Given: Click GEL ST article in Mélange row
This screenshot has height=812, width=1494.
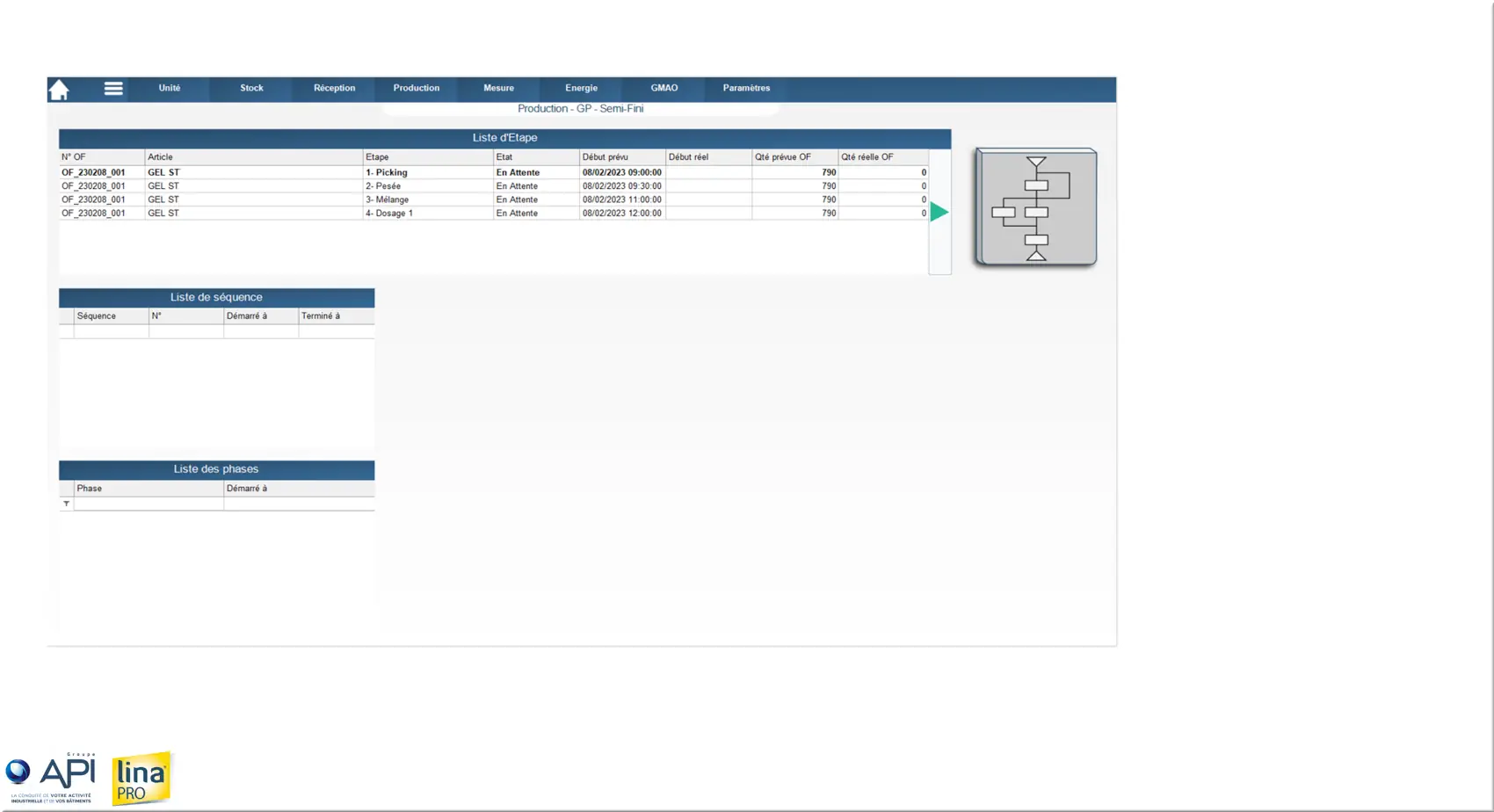Looking at the screenshot, I should pyautogui.click(x=163, y=199).
